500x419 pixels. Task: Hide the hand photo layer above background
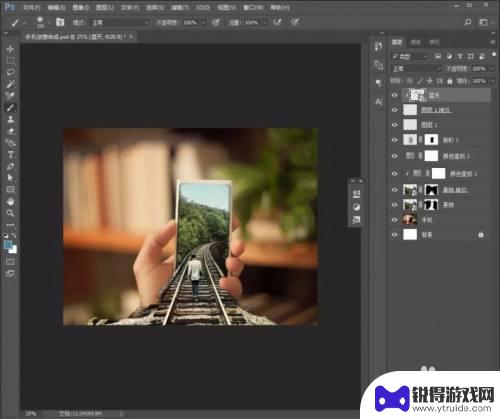coord(395,220)
